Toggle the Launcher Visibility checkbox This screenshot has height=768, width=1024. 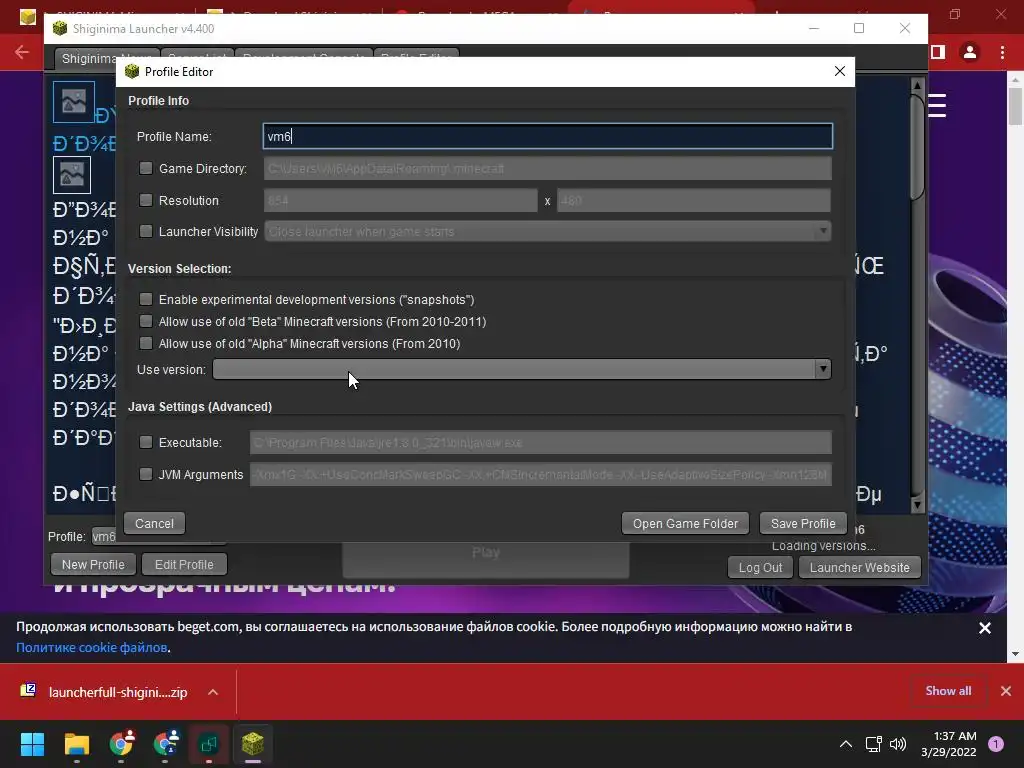[146, 231]
